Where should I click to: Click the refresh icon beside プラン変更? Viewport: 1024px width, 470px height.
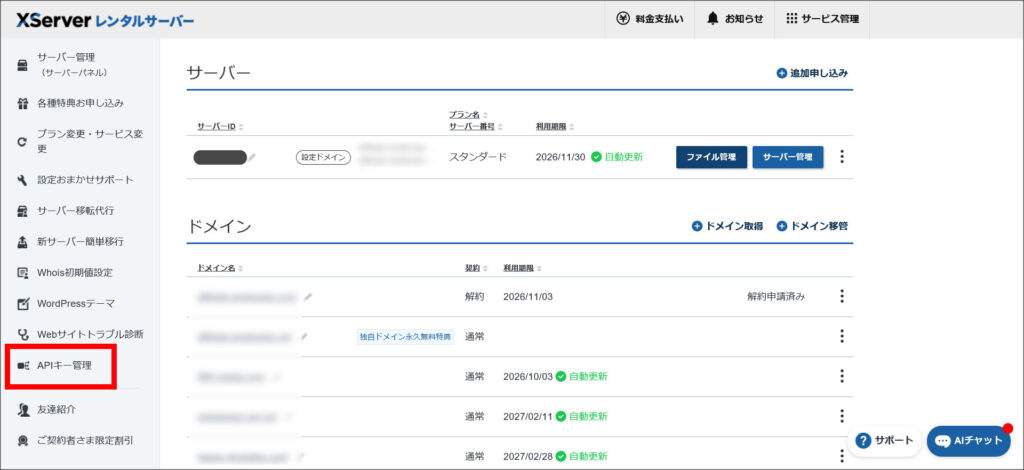pos(23,142)
